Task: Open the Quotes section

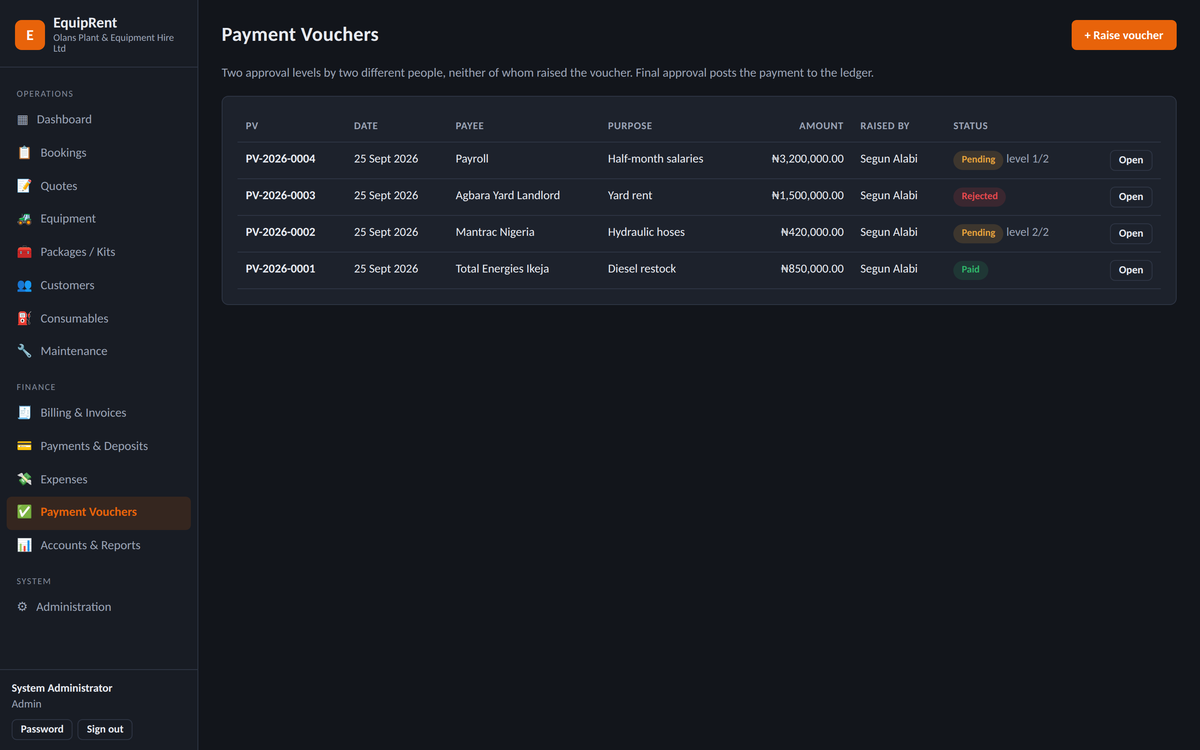Action: (x=98, y=186)
